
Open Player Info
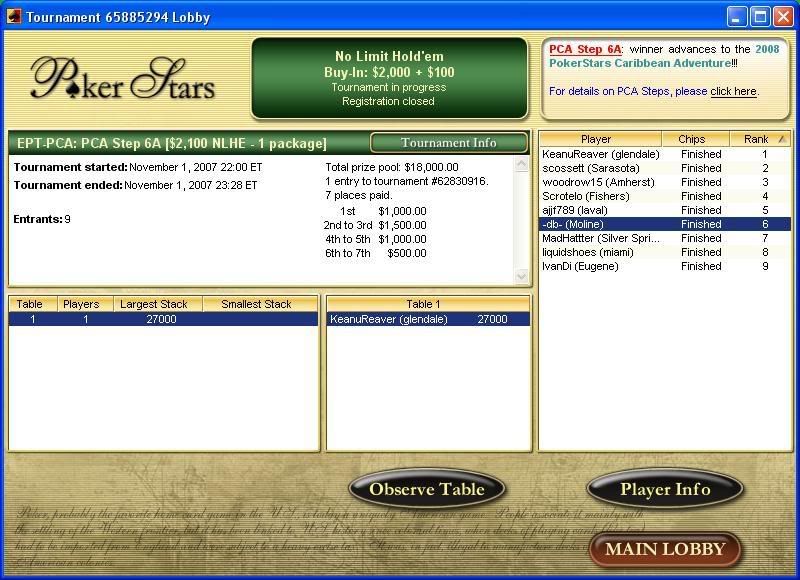click(665, 490)
